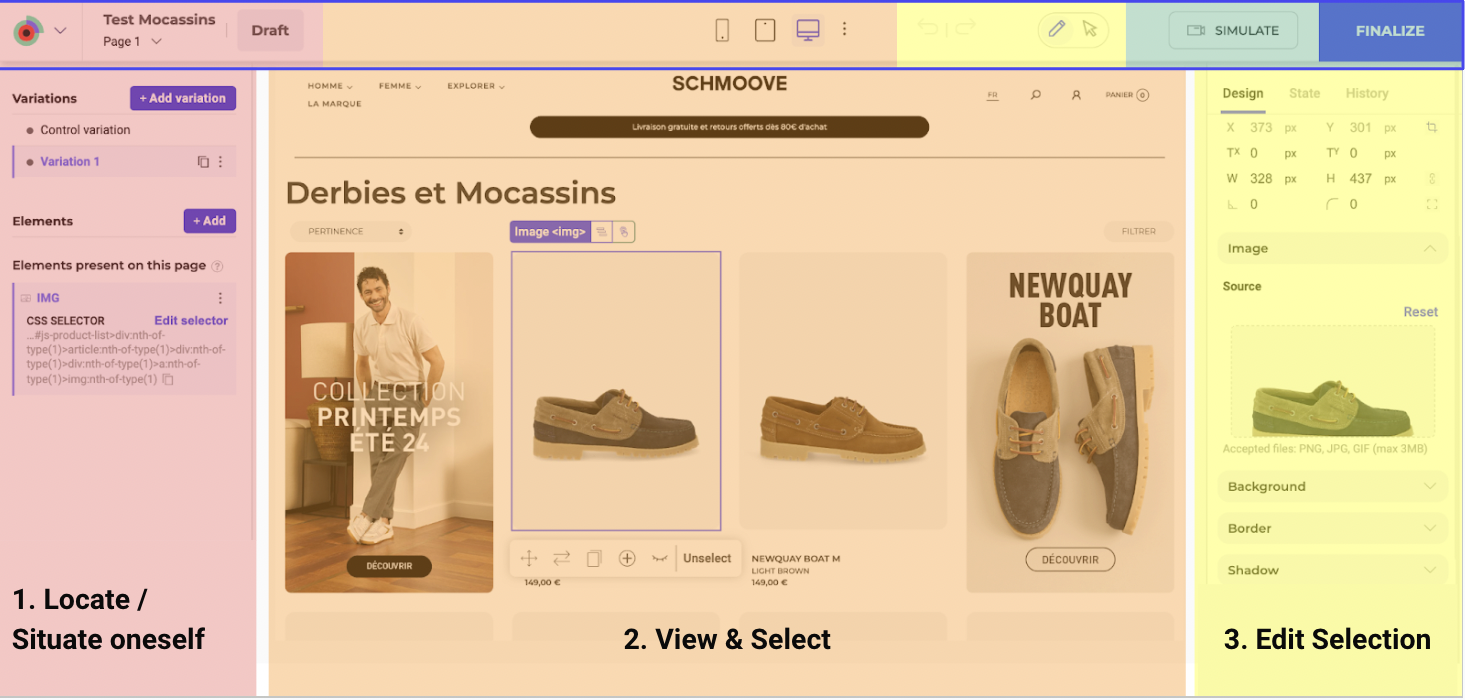Collapse the Image section

pyautogui.click(x=1430, y=248)
